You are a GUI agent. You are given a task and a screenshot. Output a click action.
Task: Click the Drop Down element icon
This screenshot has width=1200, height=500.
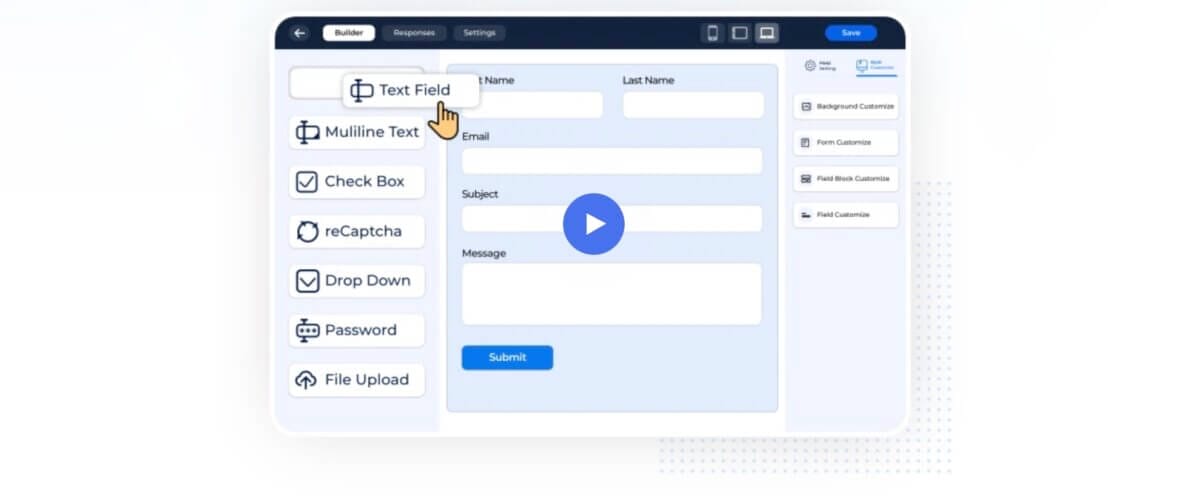click(307, 281)
